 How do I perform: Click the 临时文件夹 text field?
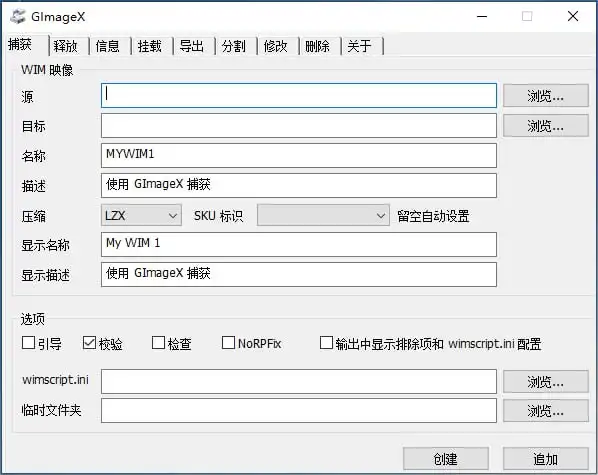(299, 411)
